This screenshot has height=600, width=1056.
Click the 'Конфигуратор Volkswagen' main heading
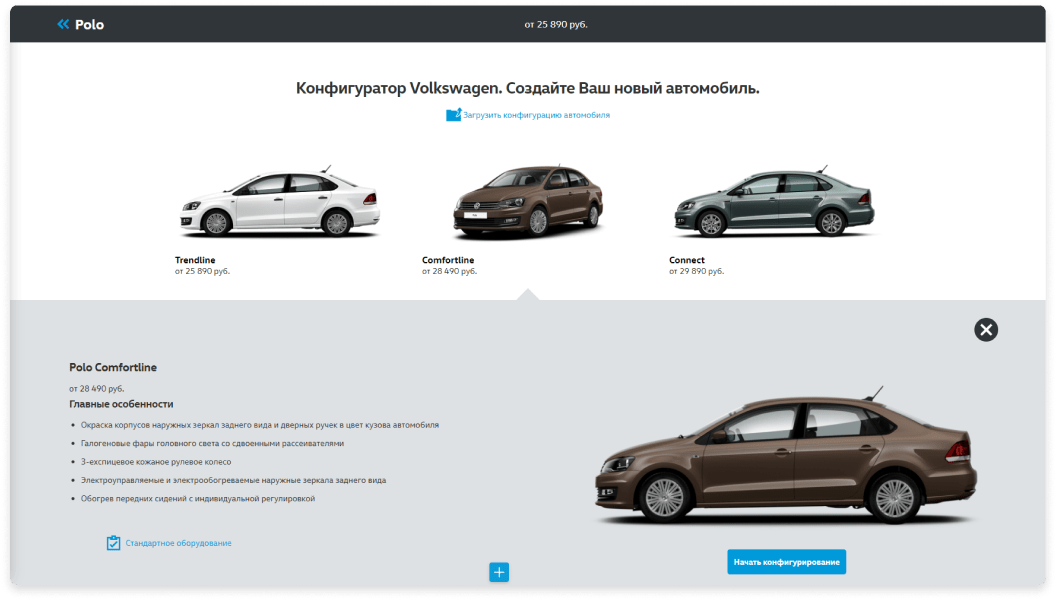pyautogui.click(x=528, y=88)
